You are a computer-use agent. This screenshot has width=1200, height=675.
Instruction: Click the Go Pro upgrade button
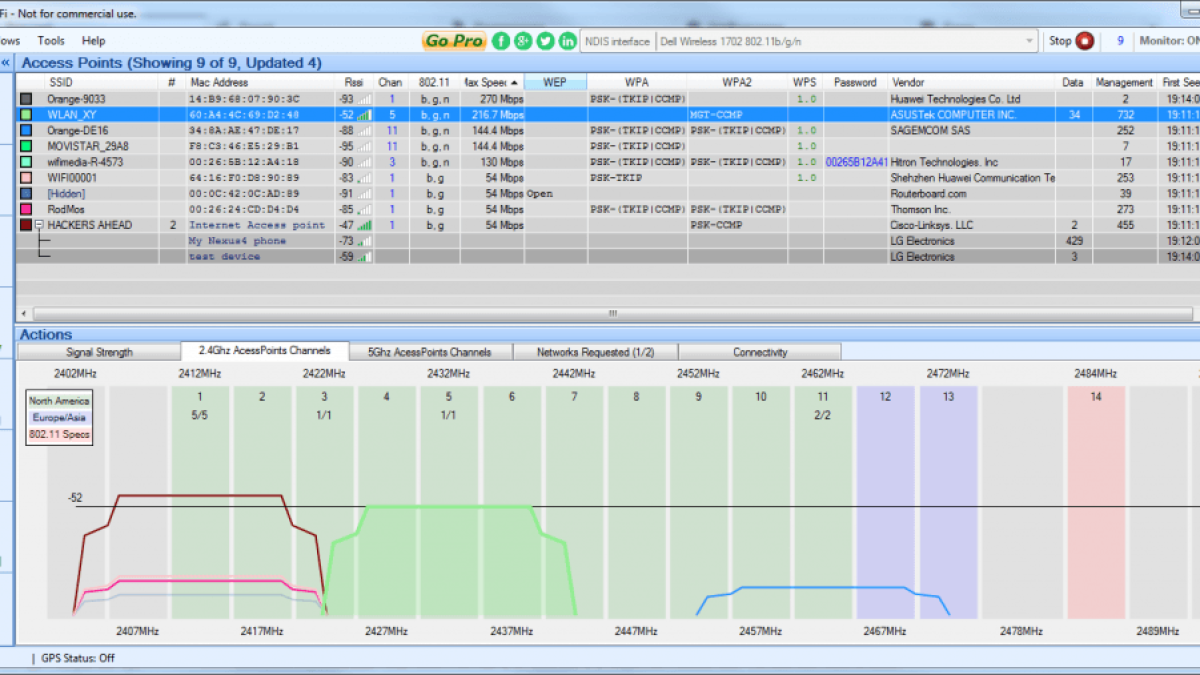(x=454, y=41)
